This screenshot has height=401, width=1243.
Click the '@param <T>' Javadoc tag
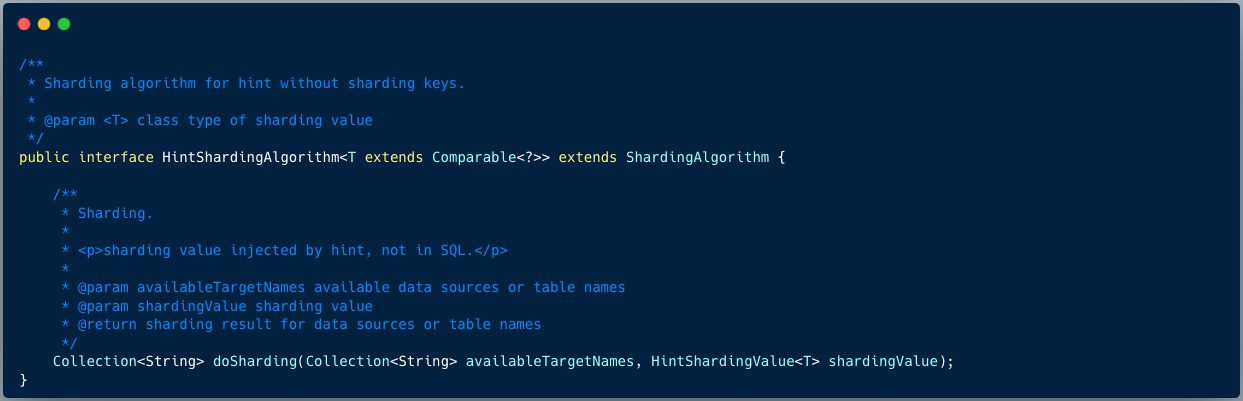[x=86, y=120]
